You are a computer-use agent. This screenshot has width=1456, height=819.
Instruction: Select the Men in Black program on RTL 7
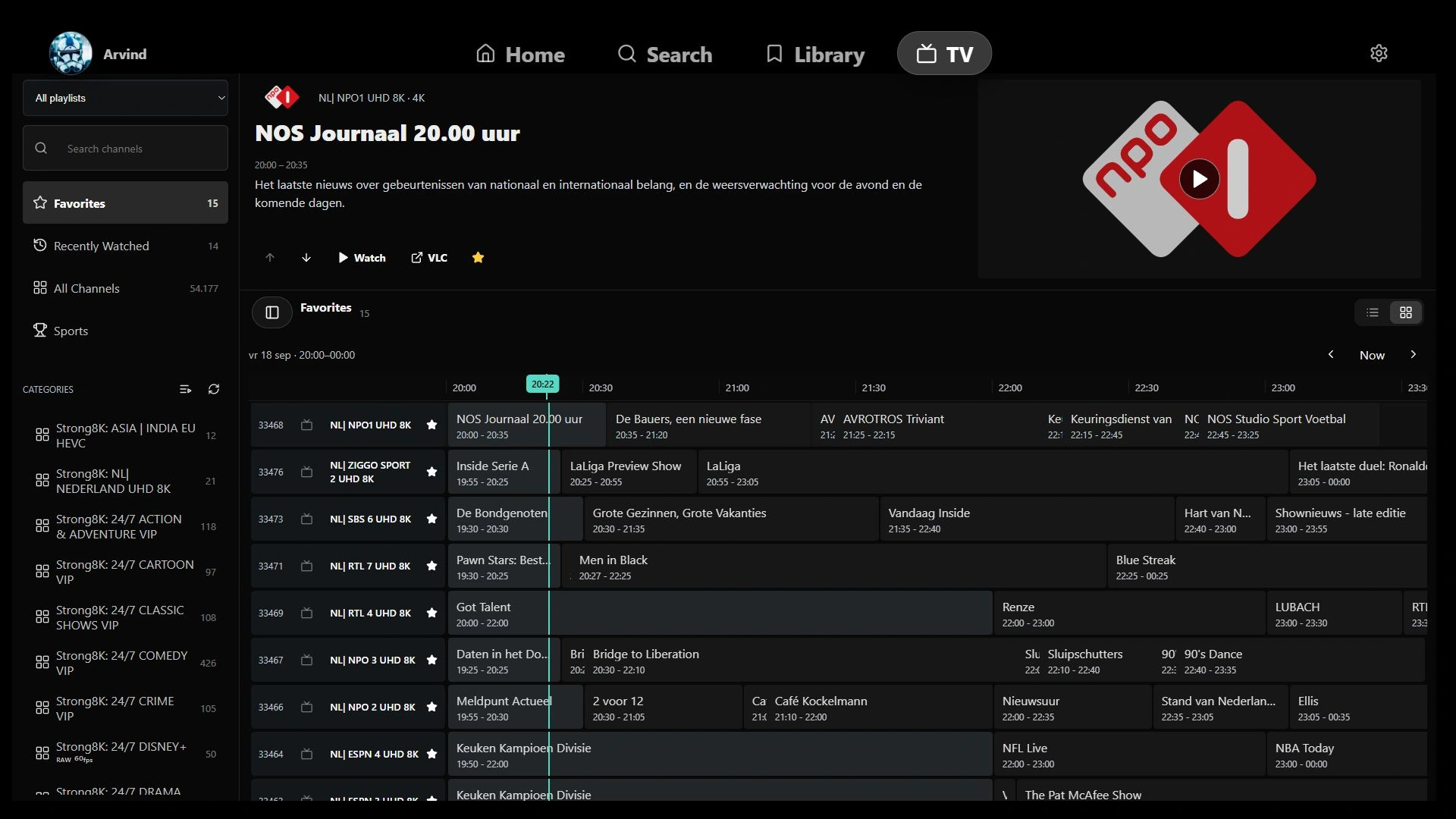833,566
